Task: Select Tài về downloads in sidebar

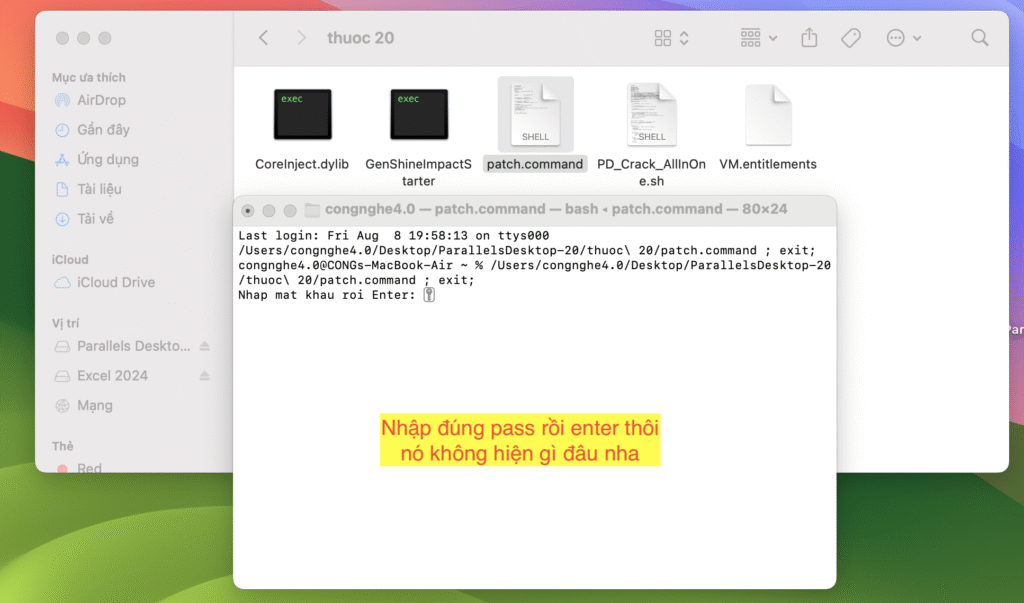Action: tap(95, 218)
